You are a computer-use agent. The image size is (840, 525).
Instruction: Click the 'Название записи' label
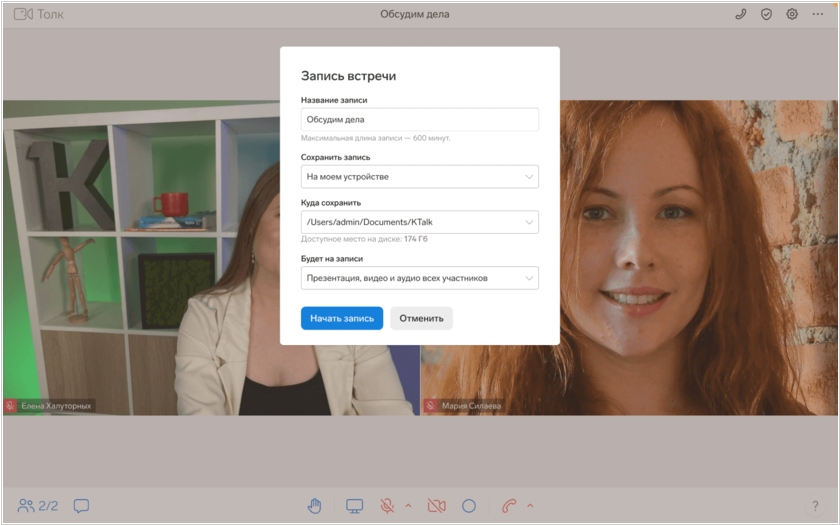point(334,100)
